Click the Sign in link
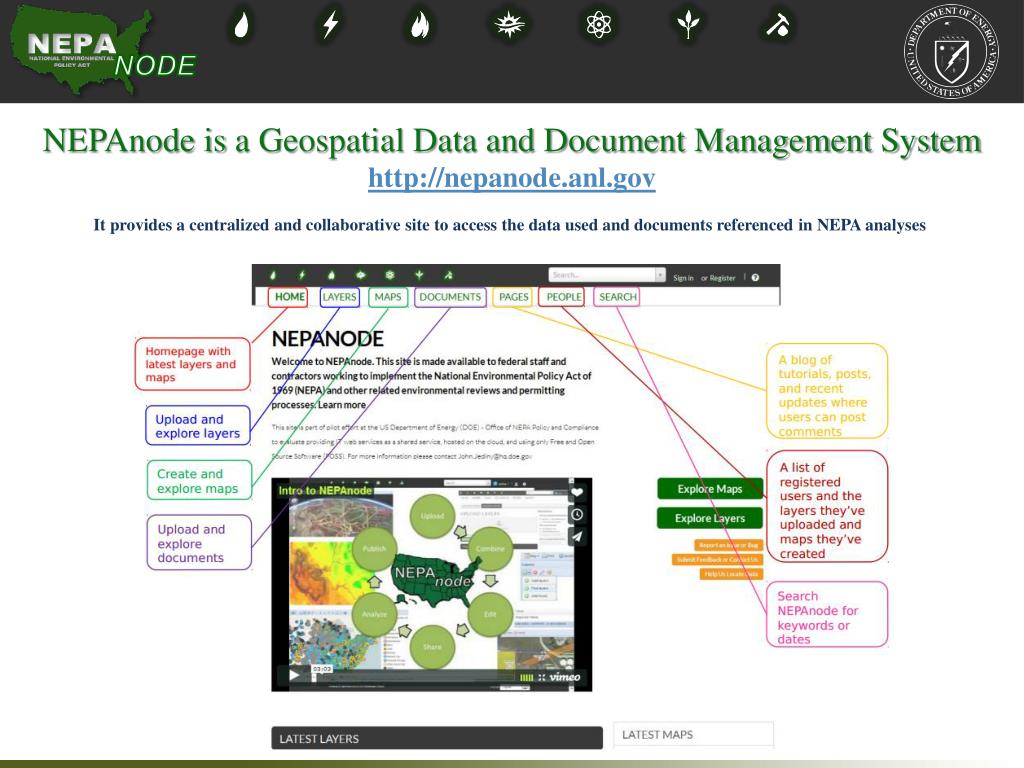This screenshot has height=768, width=1024. [683, 278]
